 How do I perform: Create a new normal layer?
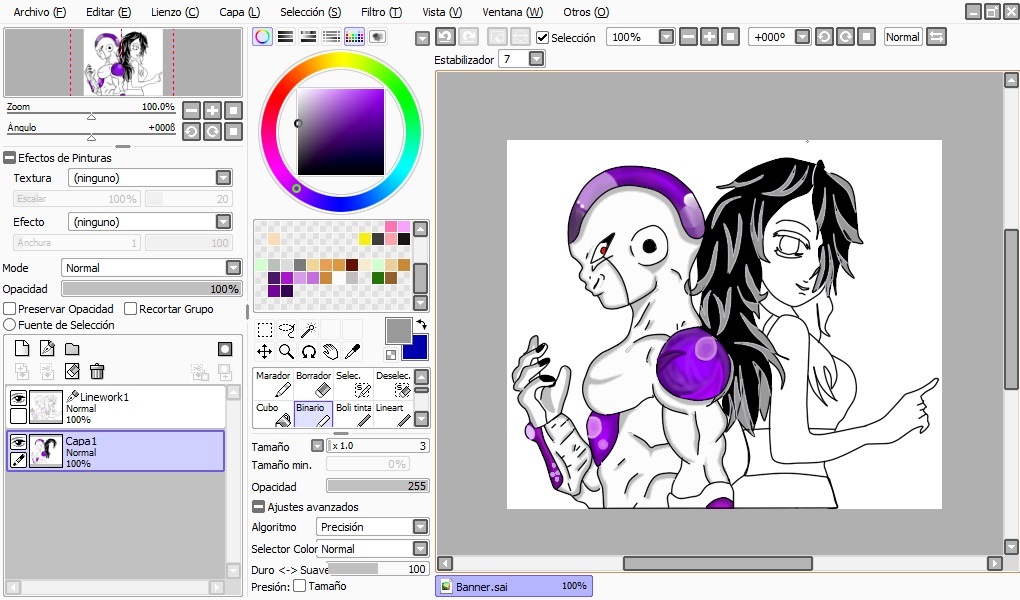click(x=22, y=348)
